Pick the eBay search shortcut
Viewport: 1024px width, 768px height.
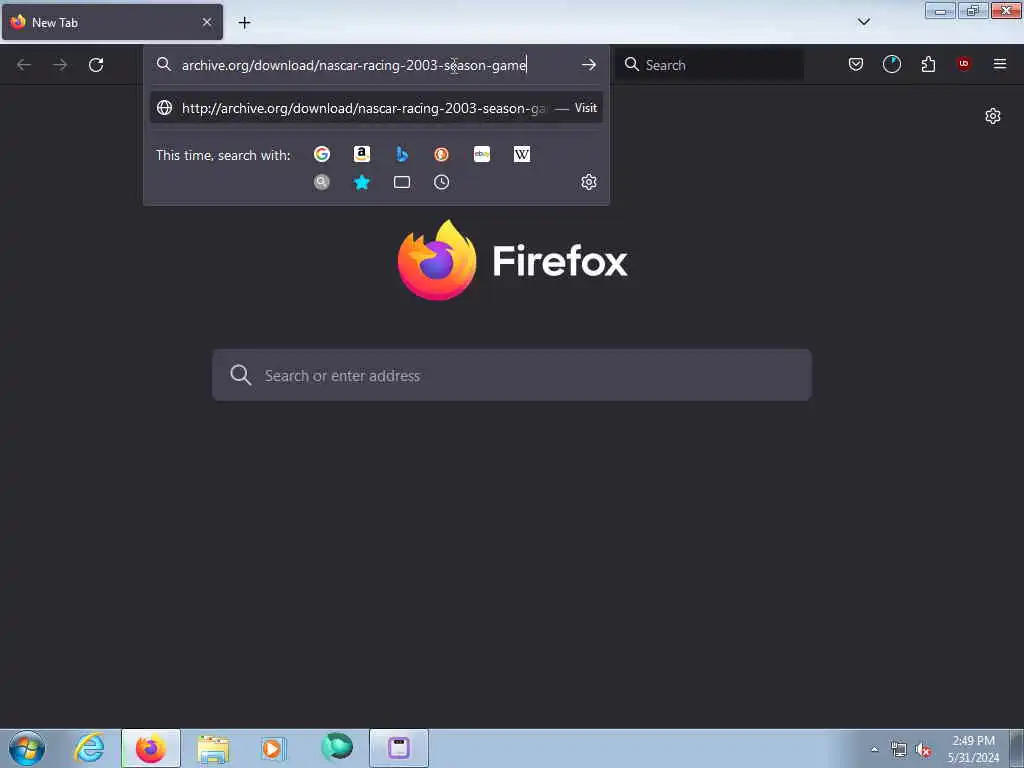pyautogui.click(x=482, y=154)
